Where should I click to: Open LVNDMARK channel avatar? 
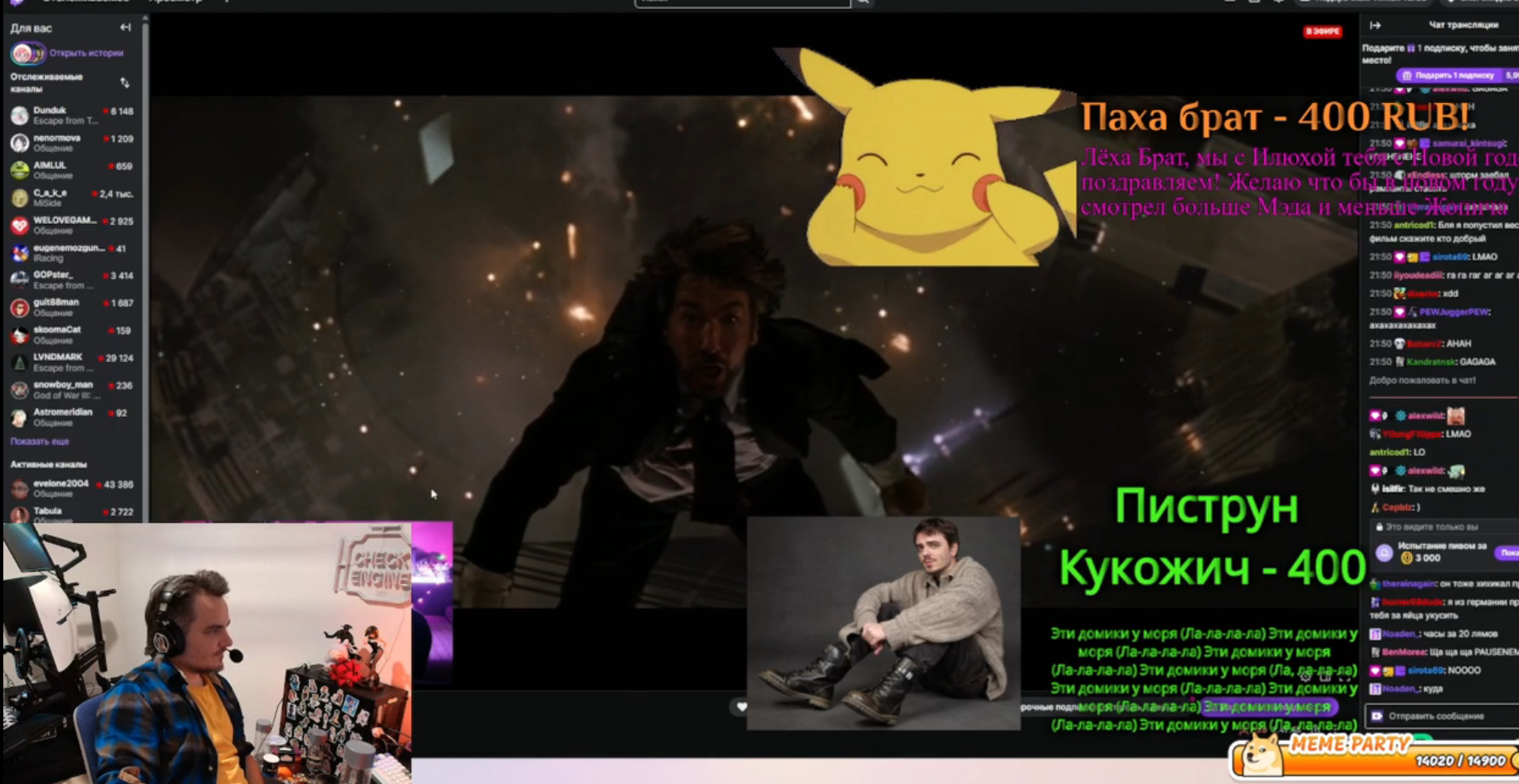click(19, 362)
